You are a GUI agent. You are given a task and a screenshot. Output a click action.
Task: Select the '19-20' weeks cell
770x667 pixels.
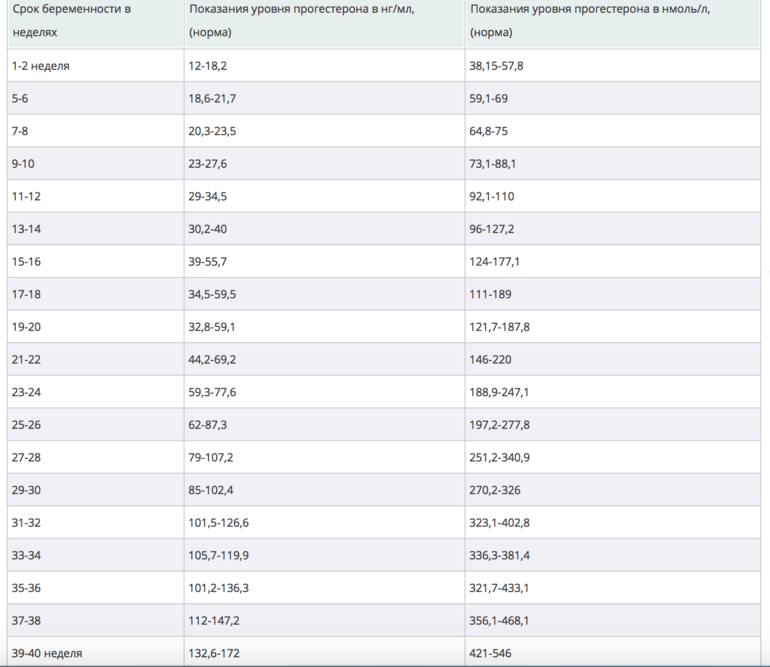(26, 327)
